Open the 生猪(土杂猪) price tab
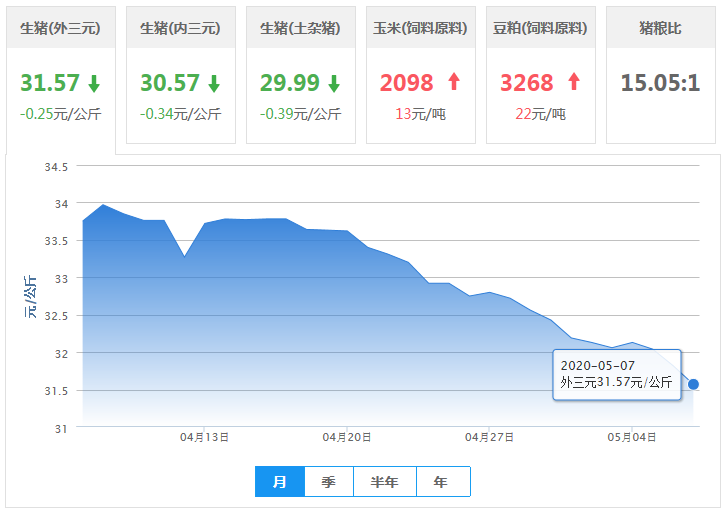725x513 pixels. pos(301,28)
